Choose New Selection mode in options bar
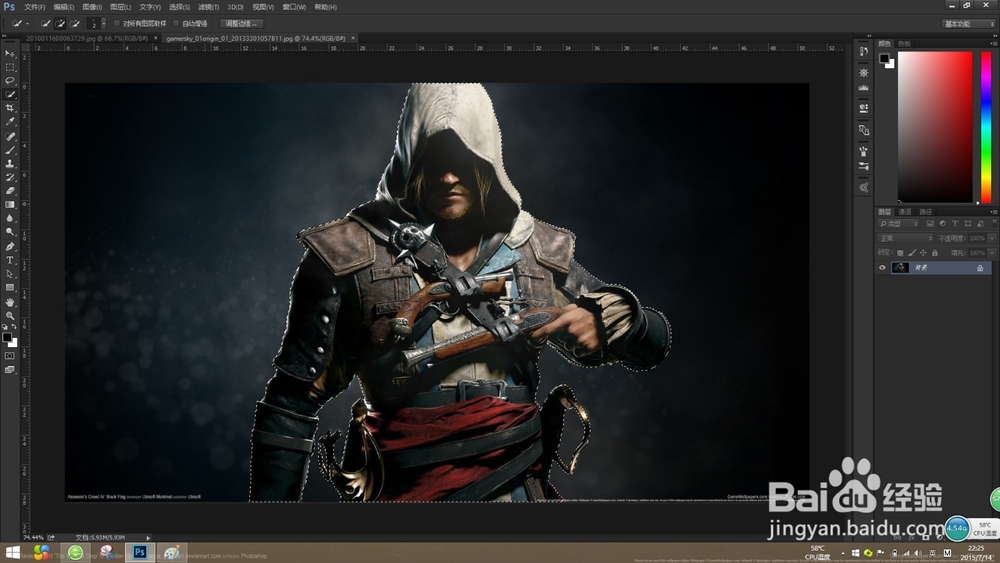The height and width of the screenshot is (563, 1000). pyautogui.click(x=45, y=24)
